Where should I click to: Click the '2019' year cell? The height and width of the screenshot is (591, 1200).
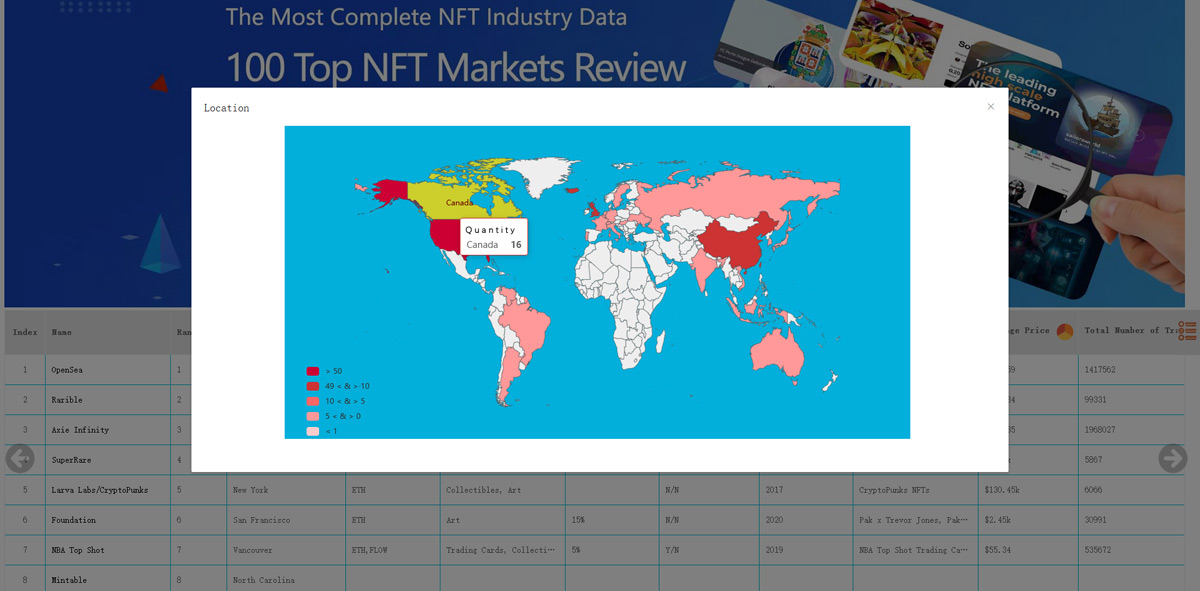click(806, 550)
